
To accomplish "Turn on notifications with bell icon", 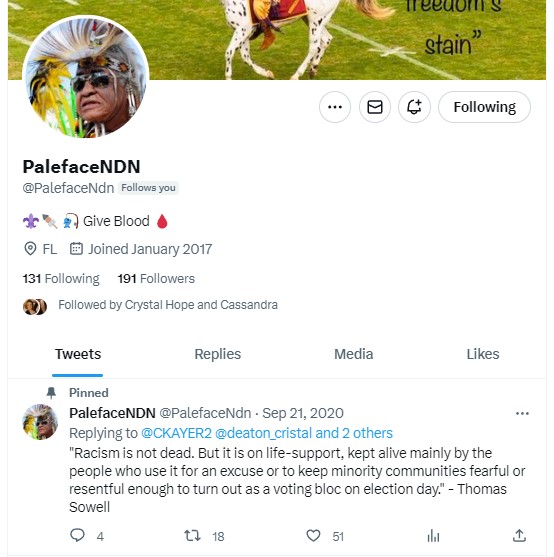I will tap(414, 107).
